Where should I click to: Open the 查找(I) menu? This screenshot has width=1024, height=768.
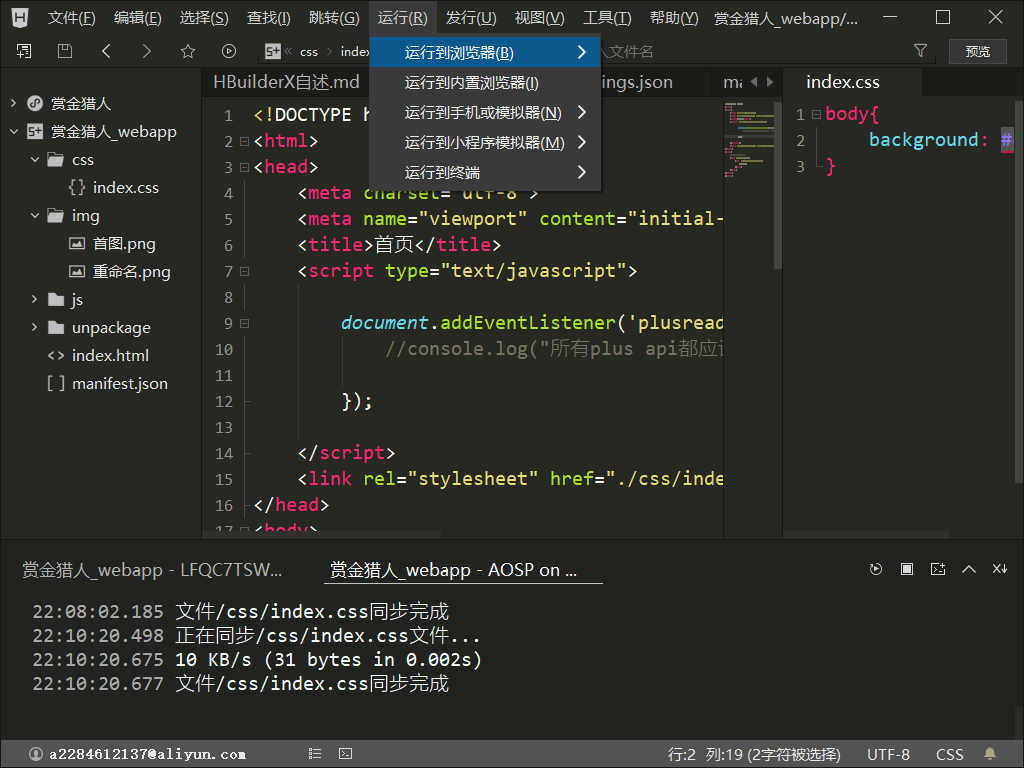pos(268,18)
